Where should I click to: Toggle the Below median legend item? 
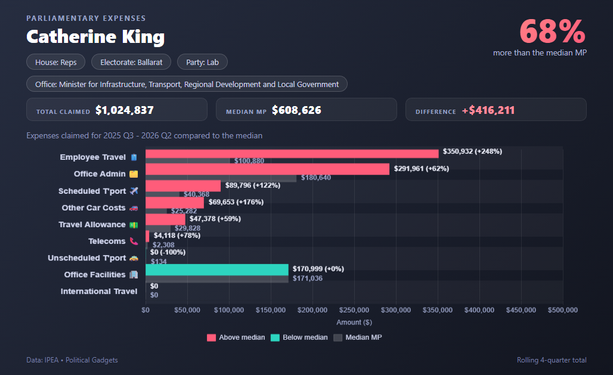coord(299,337)
